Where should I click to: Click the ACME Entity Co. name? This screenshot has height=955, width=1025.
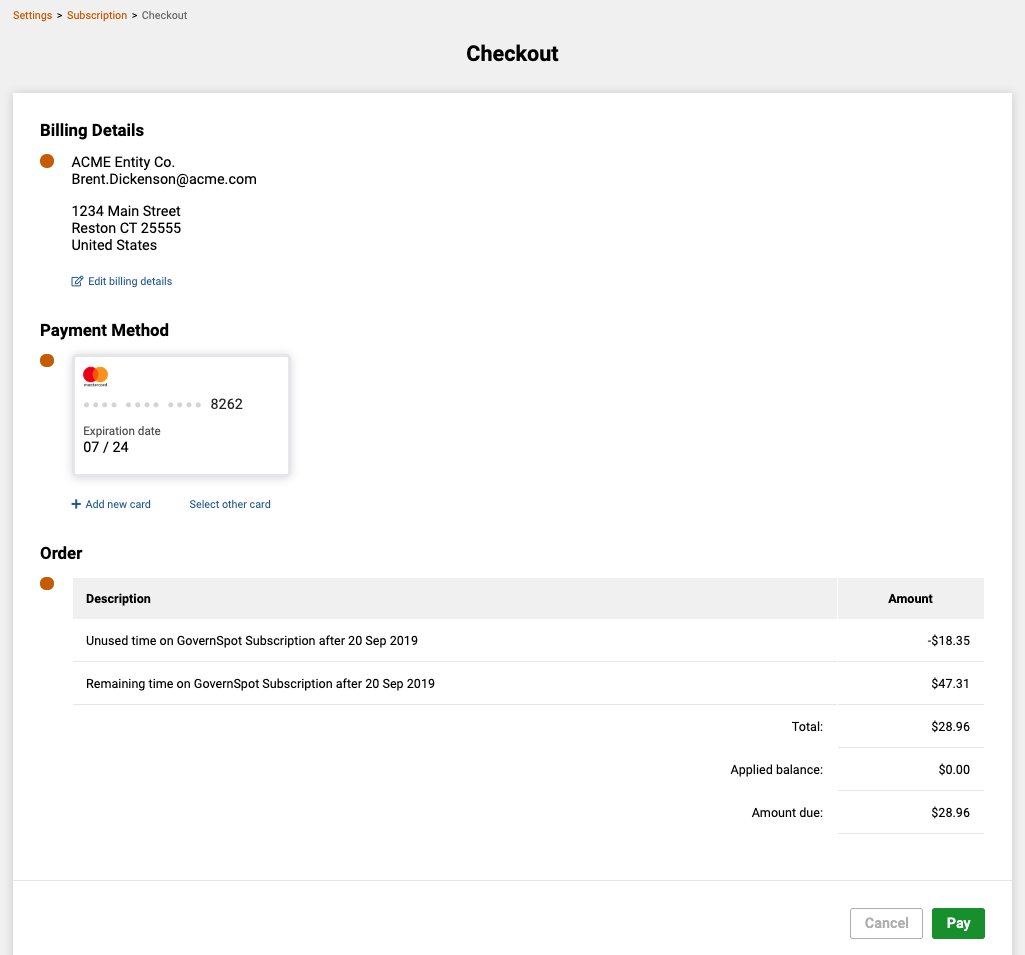coord(123,162)
